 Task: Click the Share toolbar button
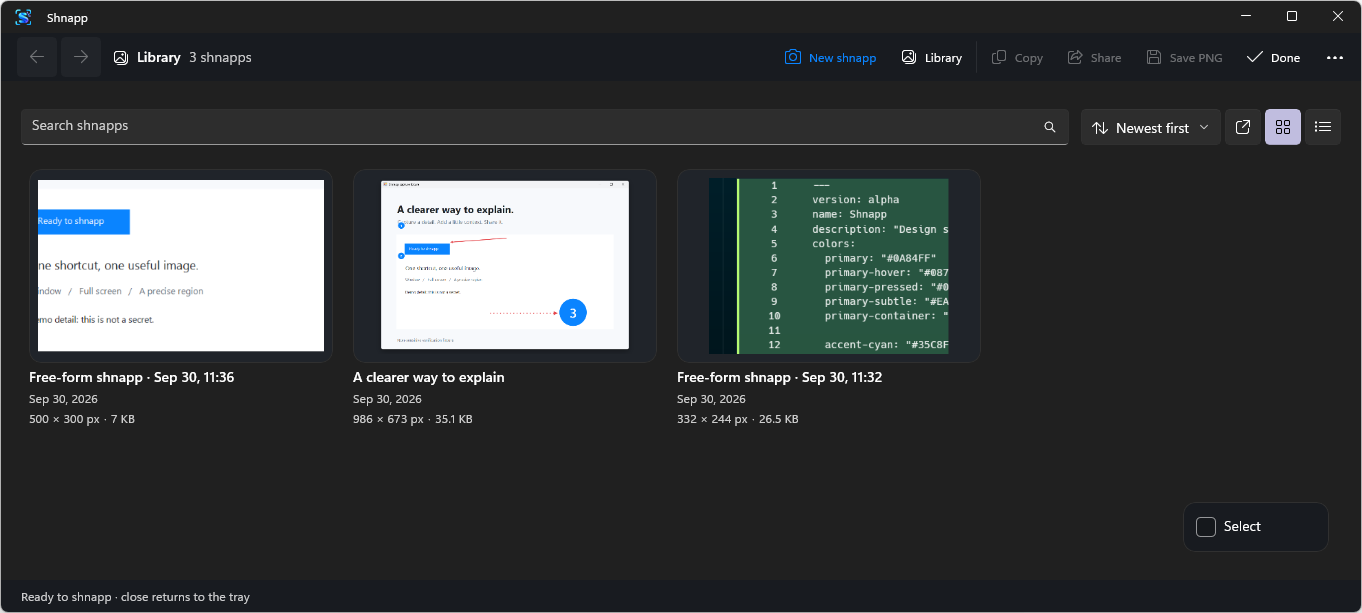1094,58
